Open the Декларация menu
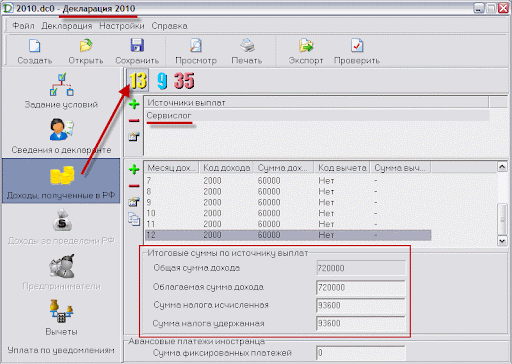The height and width of the screenshot is (364, 512). (67, 26)
